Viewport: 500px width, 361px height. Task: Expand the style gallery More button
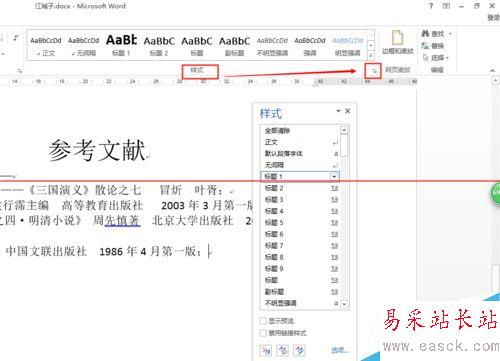click(x=371, y=55)
